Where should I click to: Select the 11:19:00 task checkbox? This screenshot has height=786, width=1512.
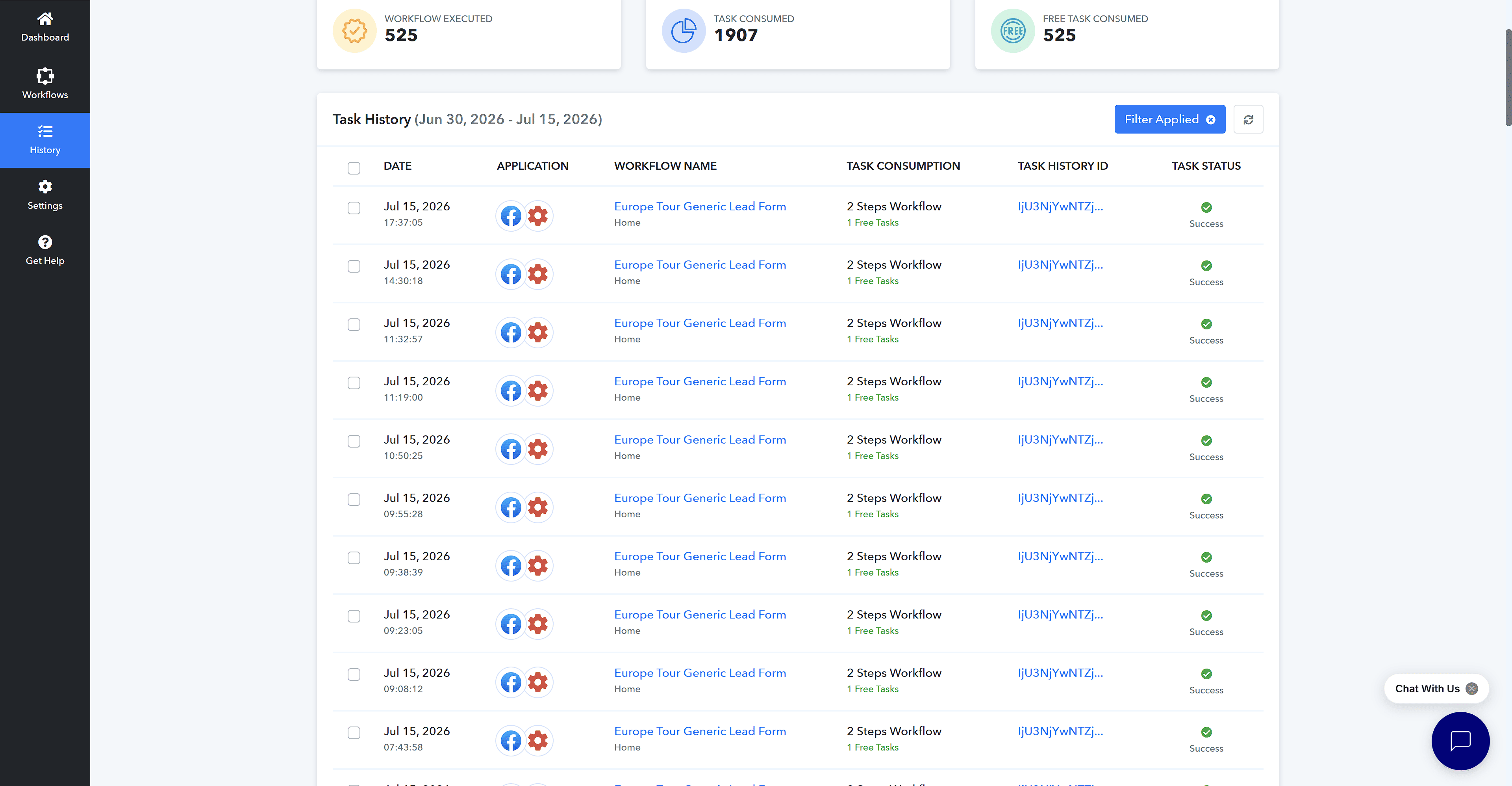click(354, 383)
